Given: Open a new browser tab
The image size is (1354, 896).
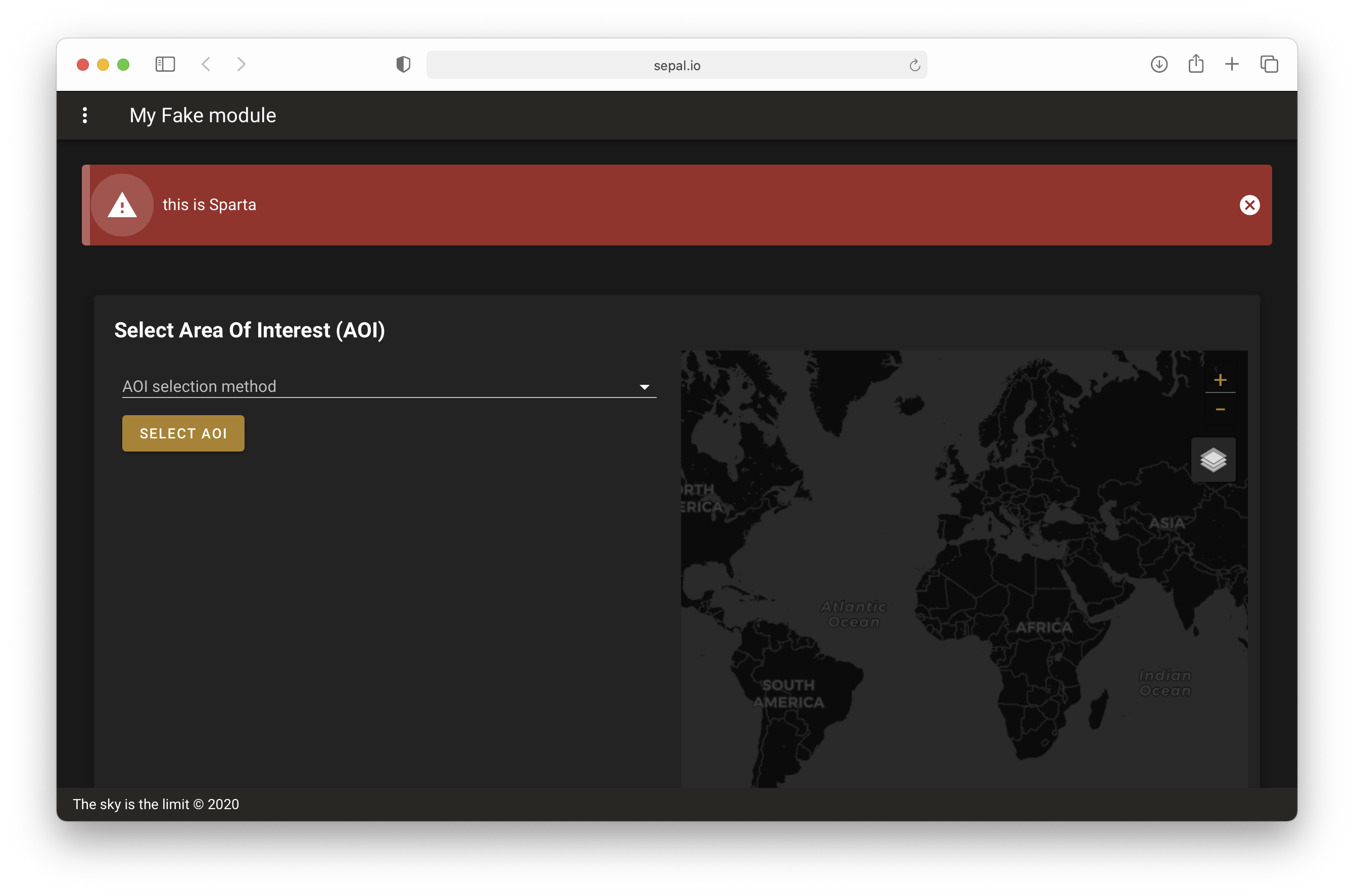Looking at the screenshot, I should 1232,64.
